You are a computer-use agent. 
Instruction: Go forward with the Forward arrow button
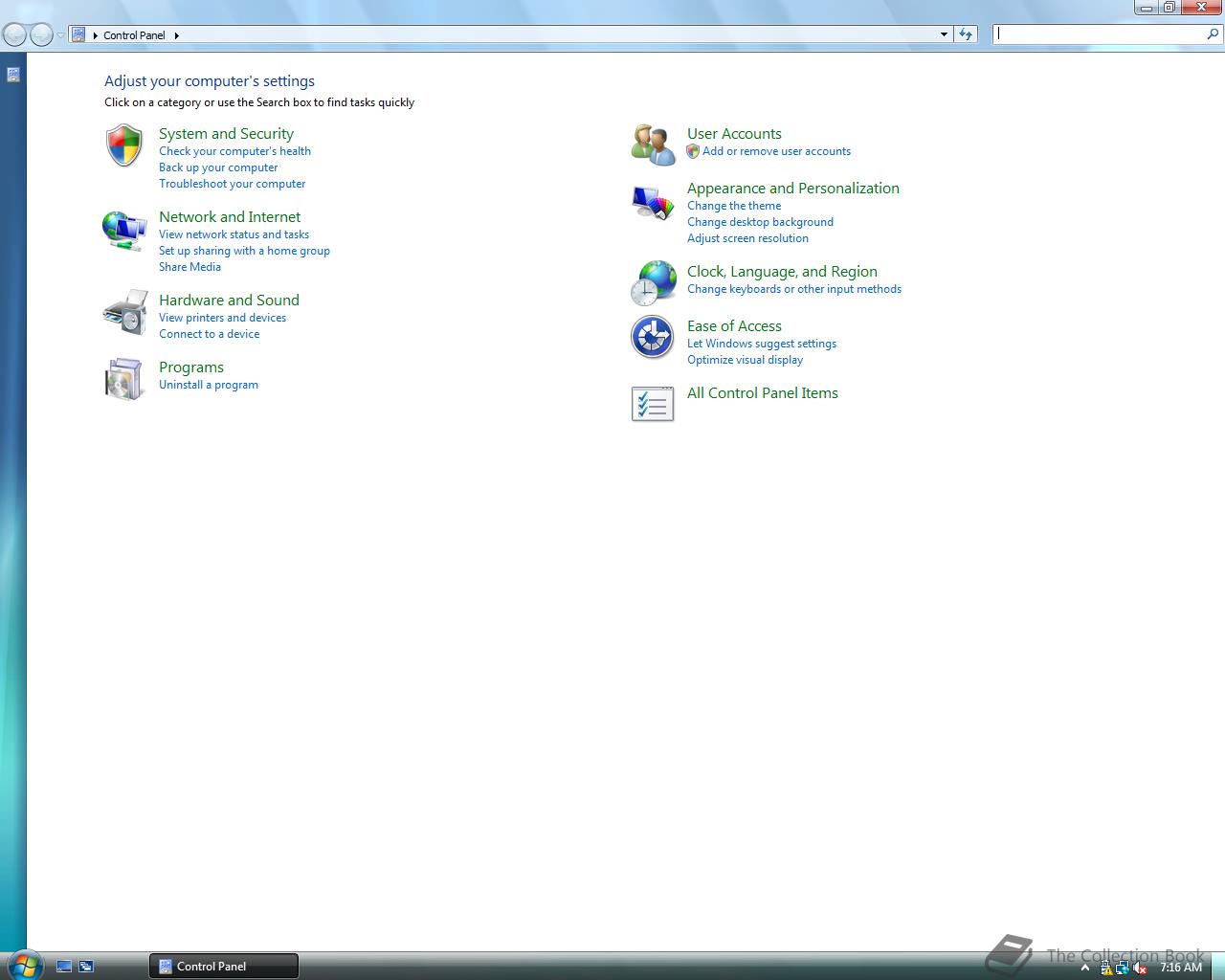(41, 35)
